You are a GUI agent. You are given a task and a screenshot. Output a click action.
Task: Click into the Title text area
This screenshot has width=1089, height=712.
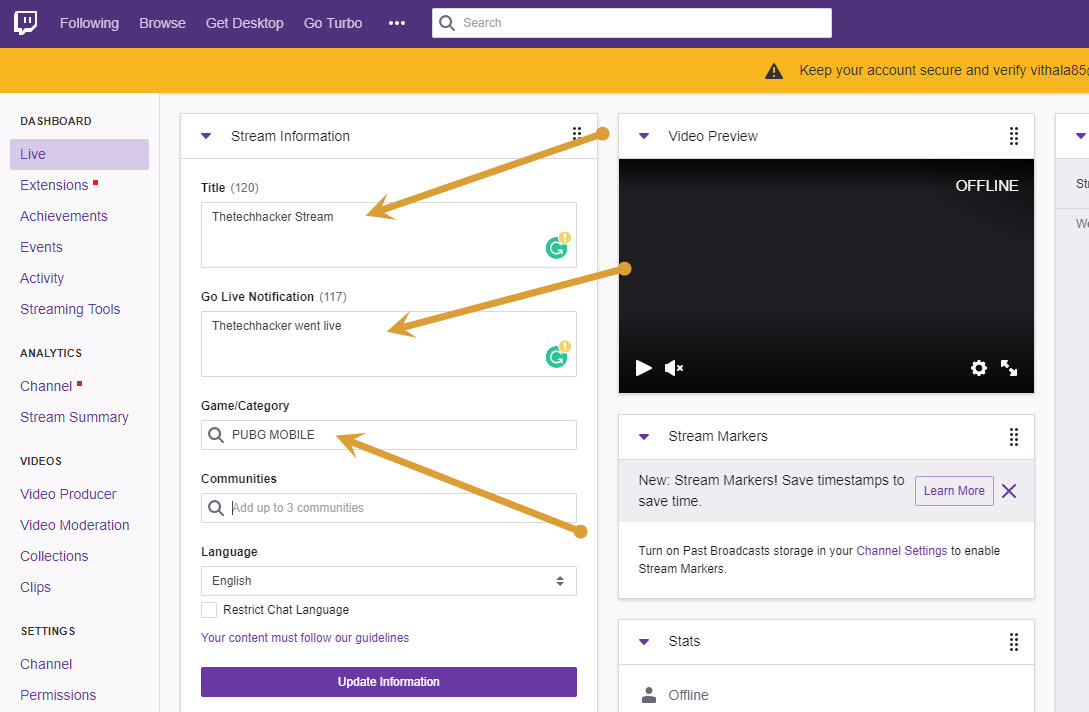click(389, 235)
